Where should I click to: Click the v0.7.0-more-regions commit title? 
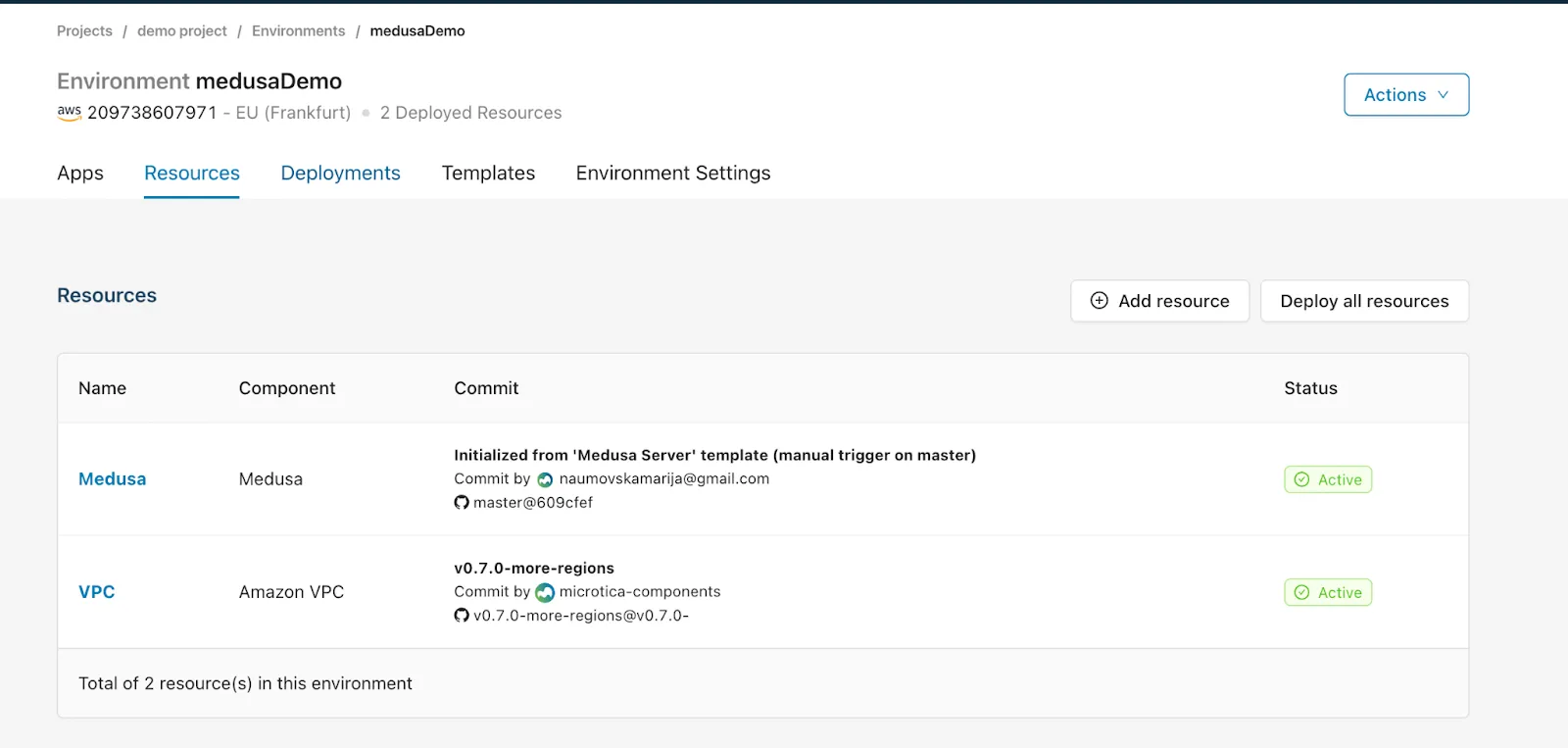[534, 569]
